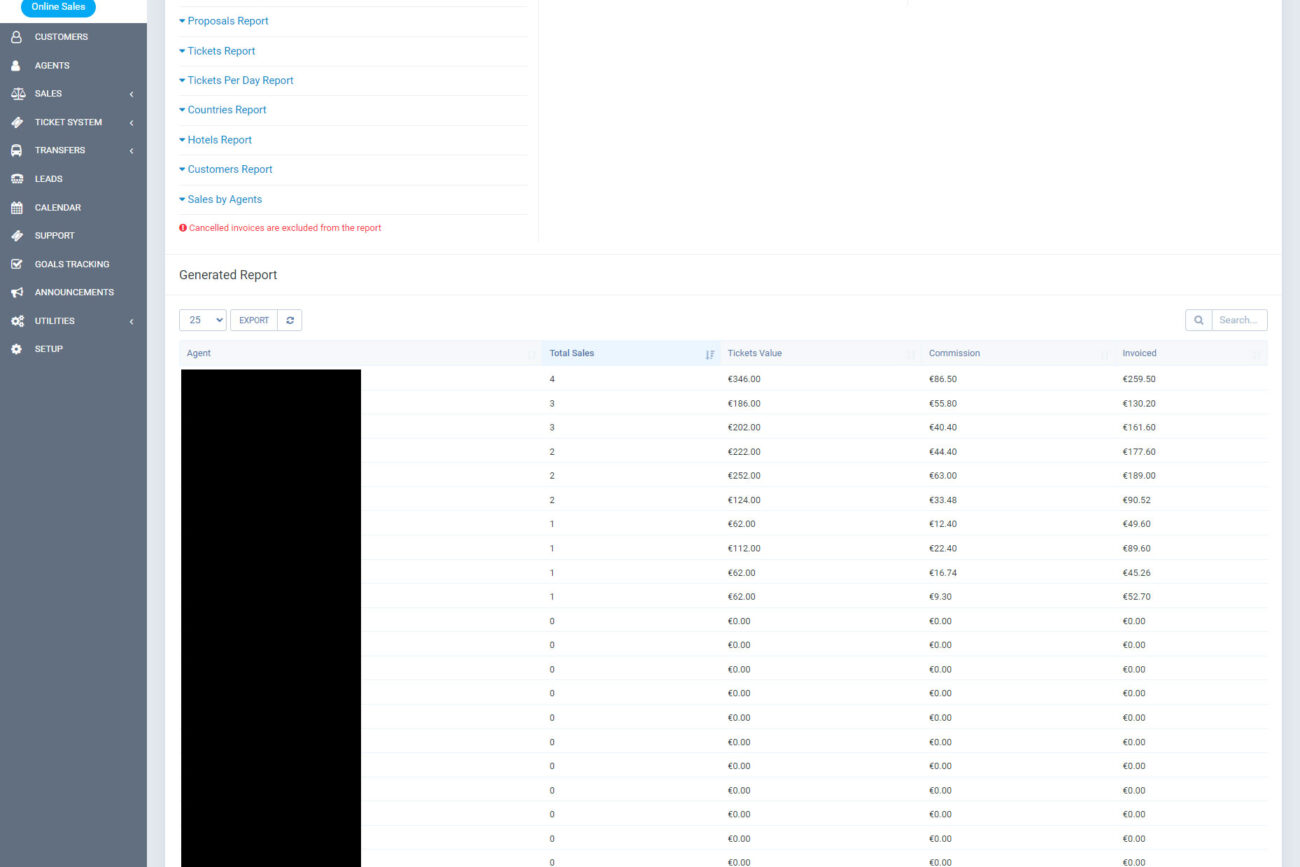Viewport: 1300px width, 867px height.
Task: Open the Sales by Agents report
Action: point(224,199)
